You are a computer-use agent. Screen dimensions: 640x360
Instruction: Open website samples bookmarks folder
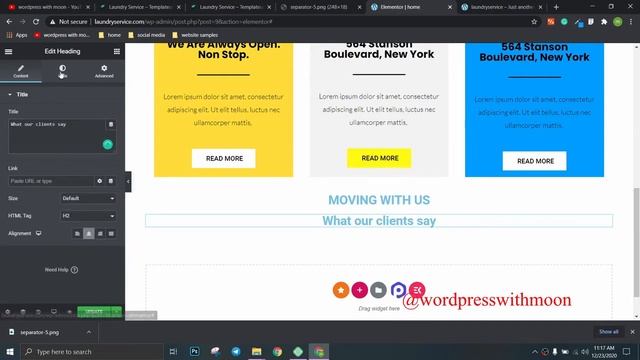195,35
